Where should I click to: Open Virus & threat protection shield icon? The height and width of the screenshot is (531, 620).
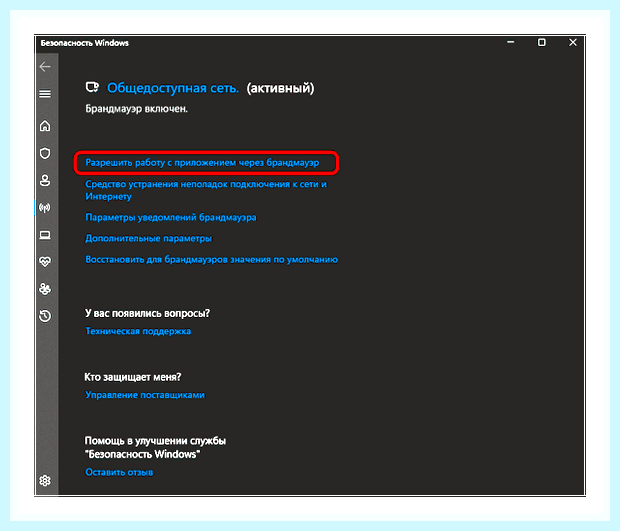(45, 153)
